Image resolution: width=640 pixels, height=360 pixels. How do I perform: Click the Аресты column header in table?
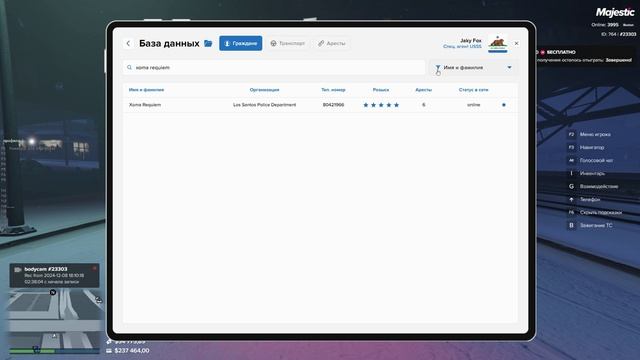pyautogui.click(x=423, y=90)
